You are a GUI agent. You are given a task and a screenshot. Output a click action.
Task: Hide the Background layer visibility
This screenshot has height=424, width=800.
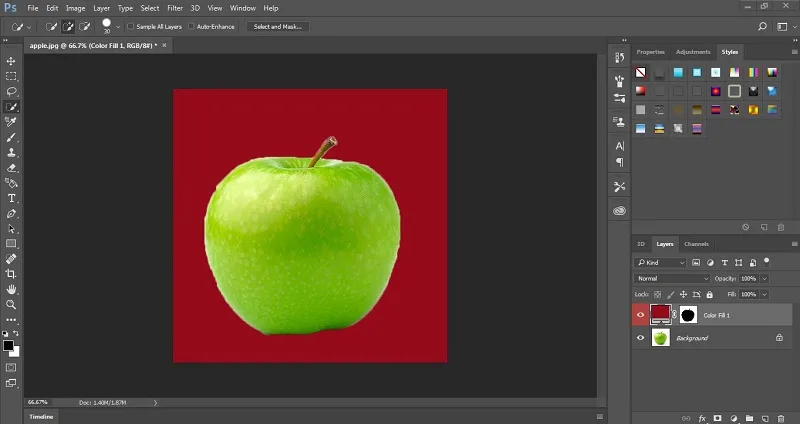tap(640, 337)
